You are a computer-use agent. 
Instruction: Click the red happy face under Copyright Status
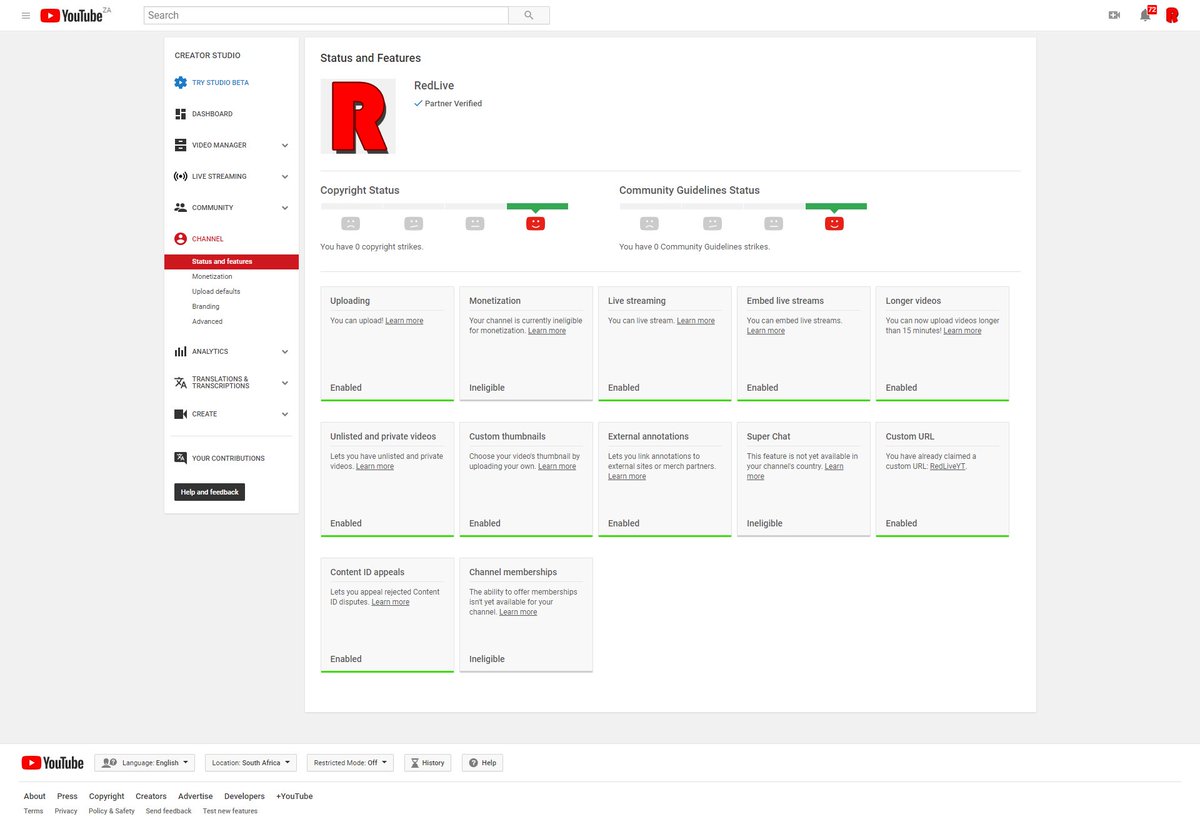click(x=536, y=224)
